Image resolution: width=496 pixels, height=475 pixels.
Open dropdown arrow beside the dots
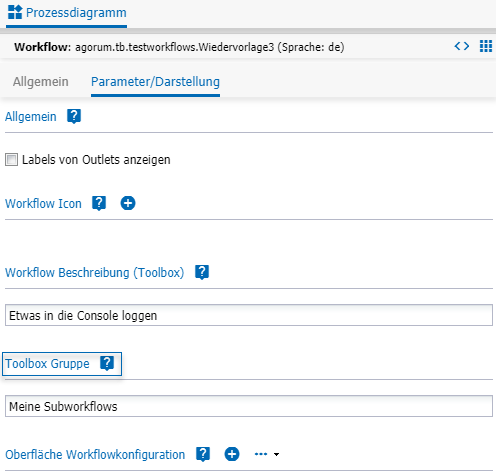276,454
